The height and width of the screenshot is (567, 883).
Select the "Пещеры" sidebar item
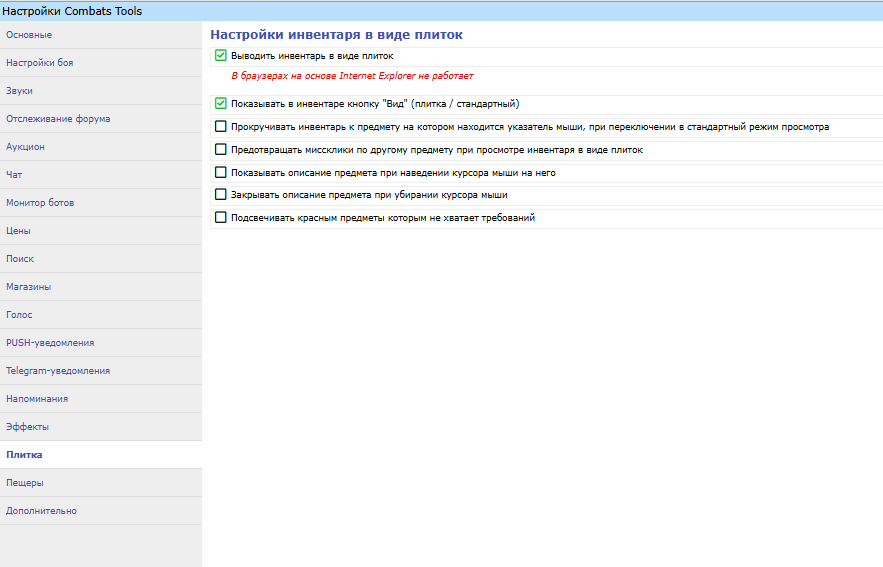[x=25, y=483]
